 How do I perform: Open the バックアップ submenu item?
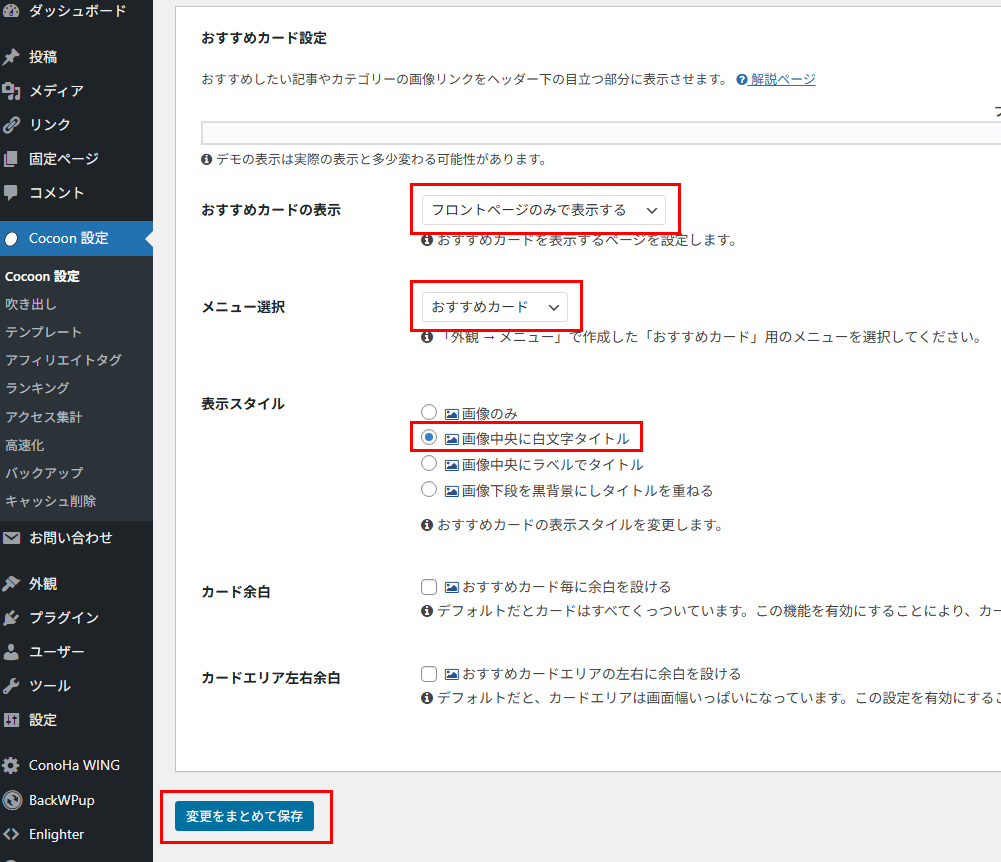pyautogui.click(x=44, y=473)
